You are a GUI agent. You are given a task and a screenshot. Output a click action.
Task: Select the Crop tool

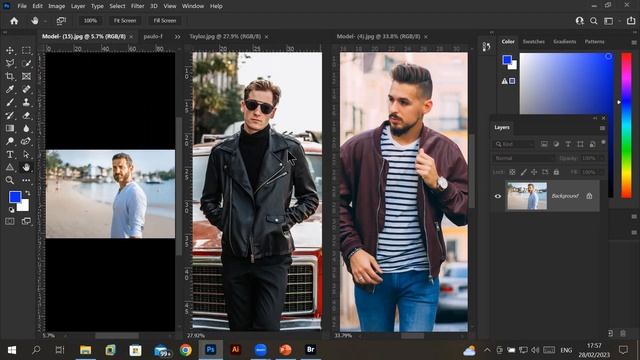10,76
